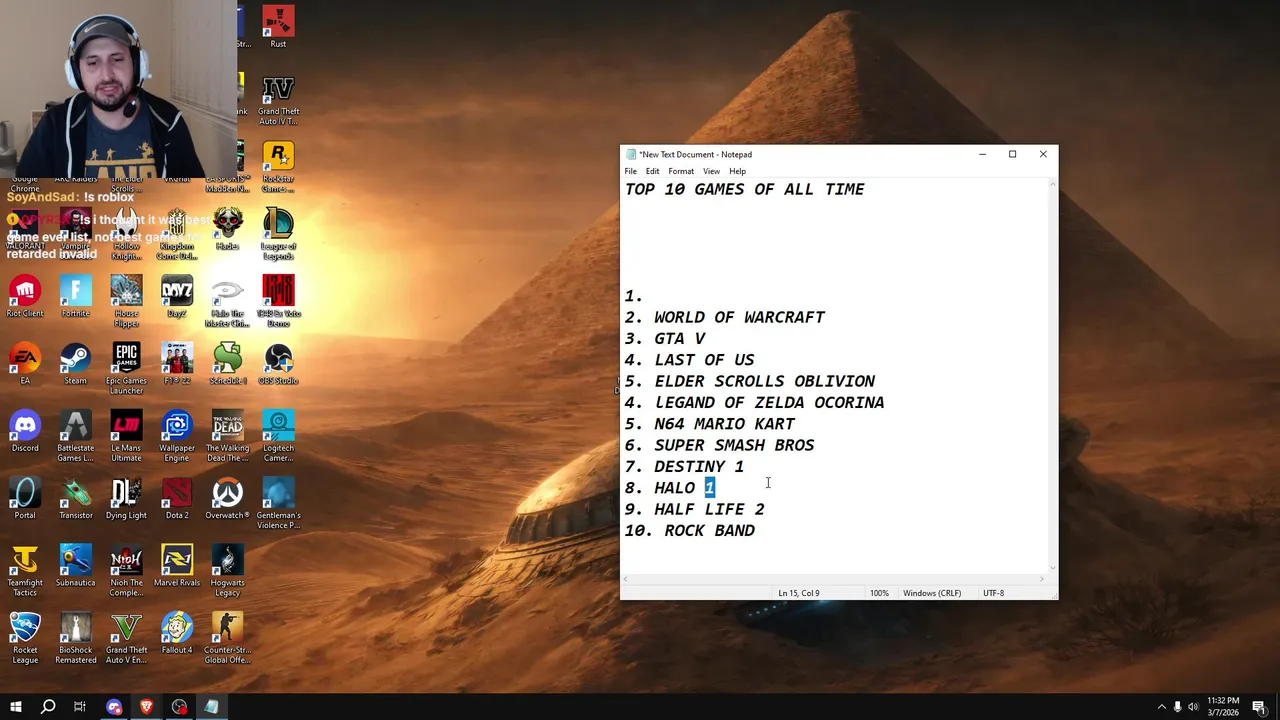Open Notepad View menu

pyautogui.click(x=711, y=171)
